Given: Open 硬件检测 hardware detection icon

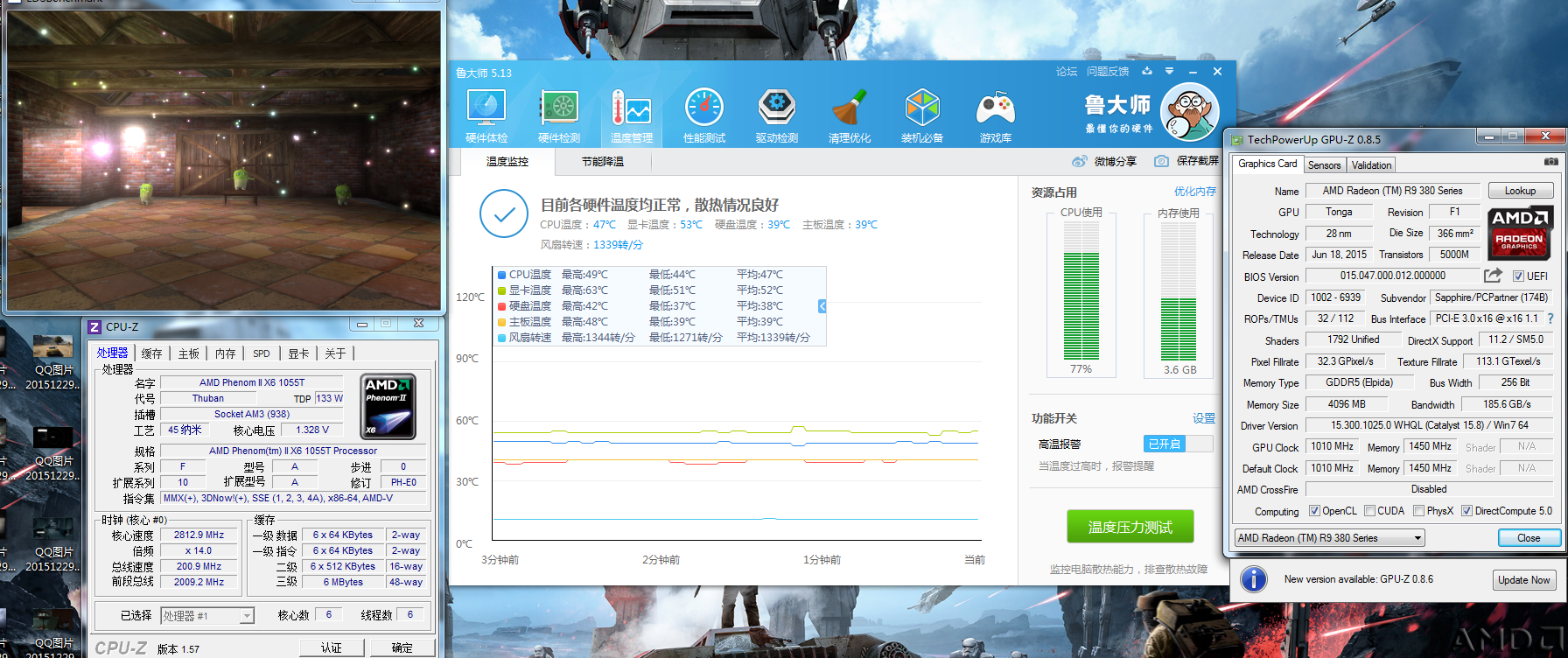Looking at the screenshot, I should [x=559, y=115].
